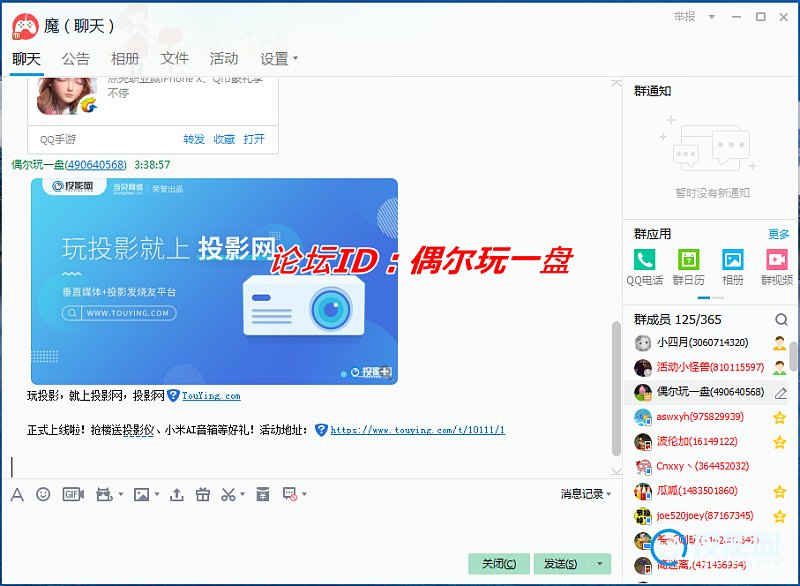Expand the dropdown arrow next to 举报
Image resolution: width=800 pixels, height=586 pixels.
(x=712, y=17)
